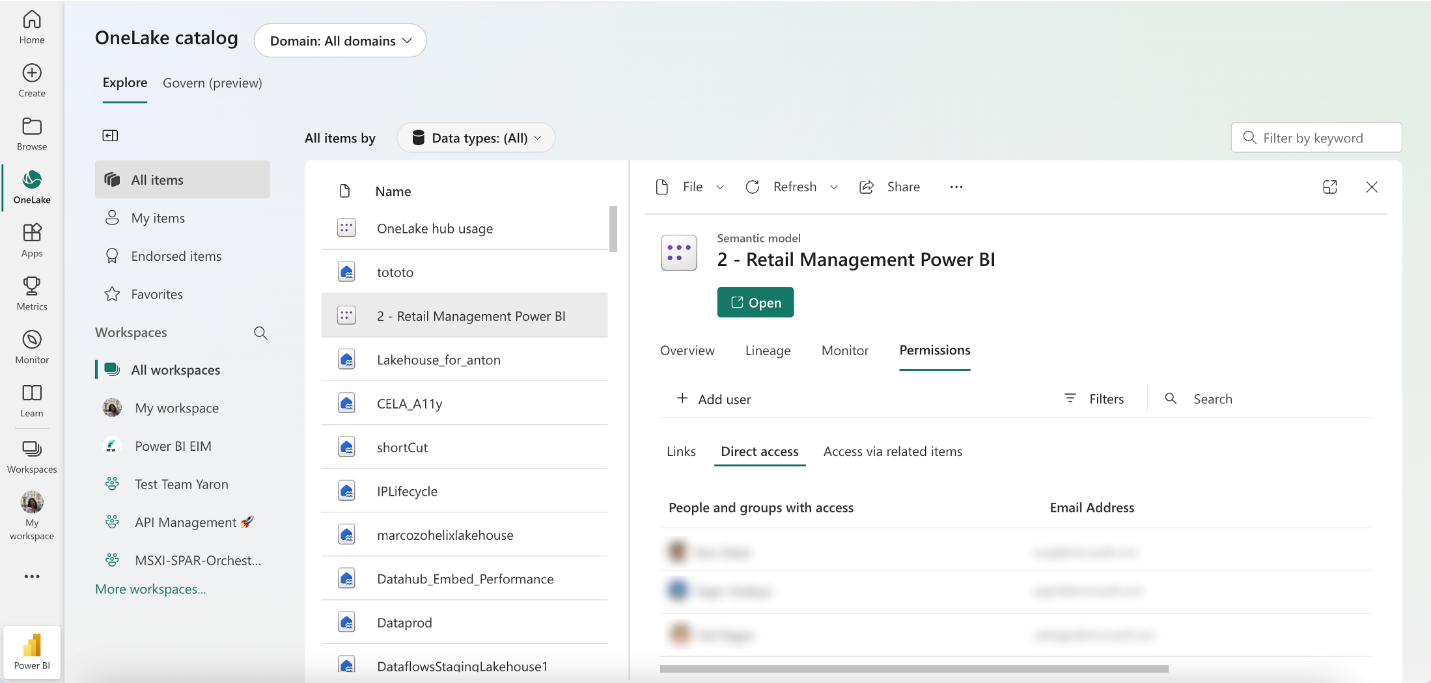The width and height of the screenshot is (1431, 683).
Task: Select the marcozohelixlakehouse row
Action: 464,535
